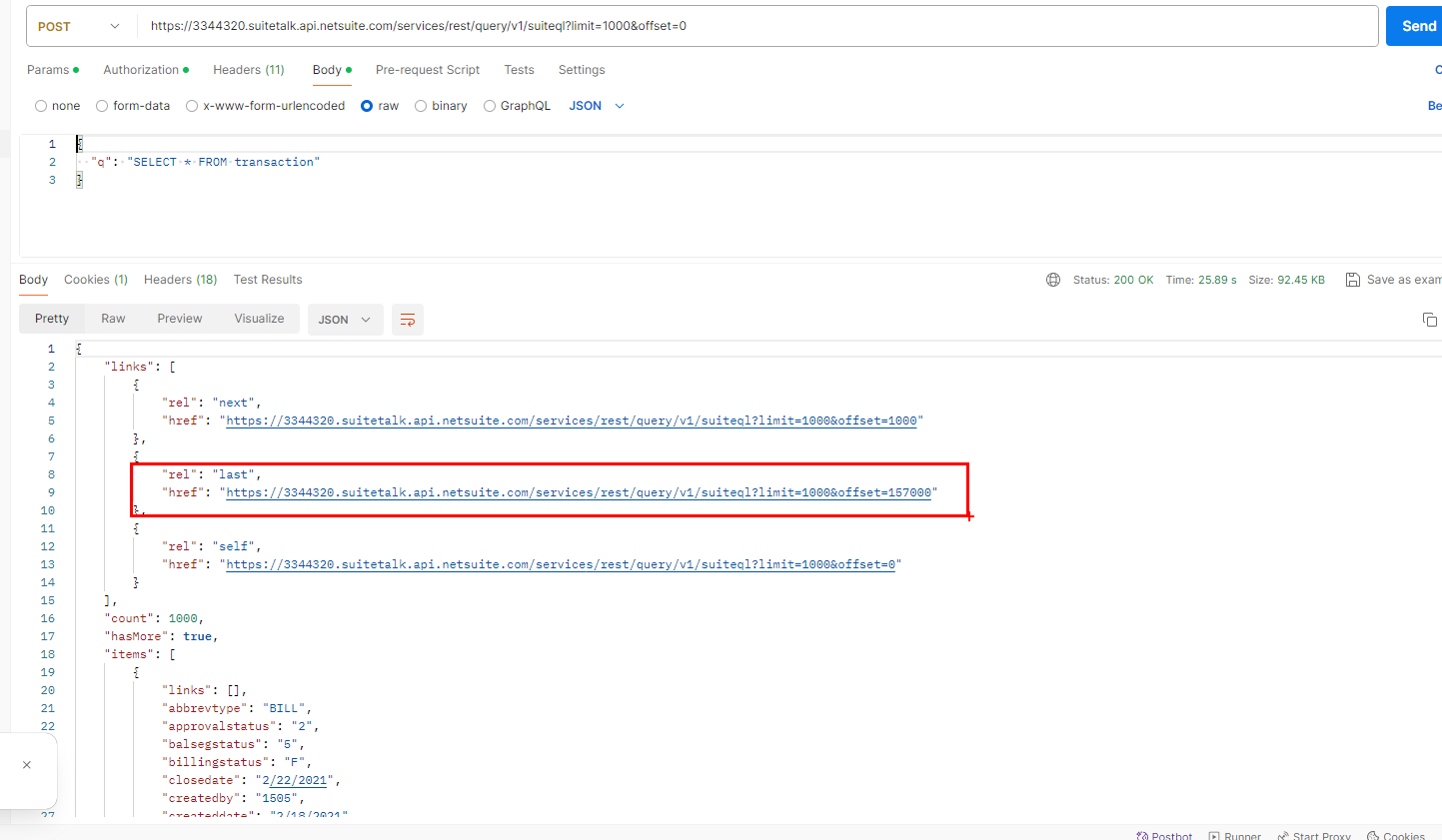Open the raw body JSON format dropdown
Image resolution: width=1442 pixels, height=840 pixels.
coord(597,106)
